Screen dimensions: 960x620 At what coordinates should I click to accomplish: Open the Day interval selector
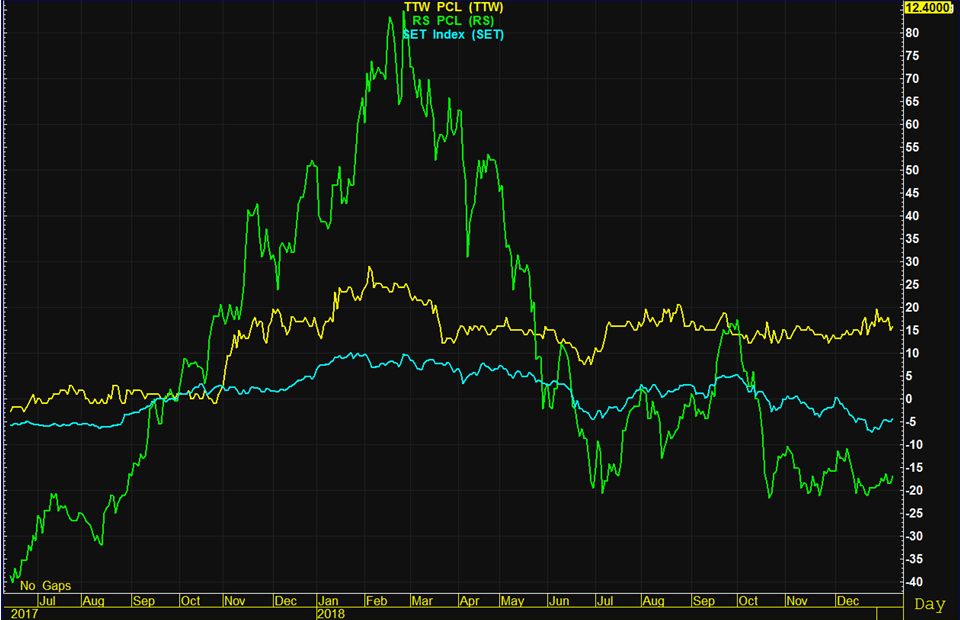click(x=929, y=605)
